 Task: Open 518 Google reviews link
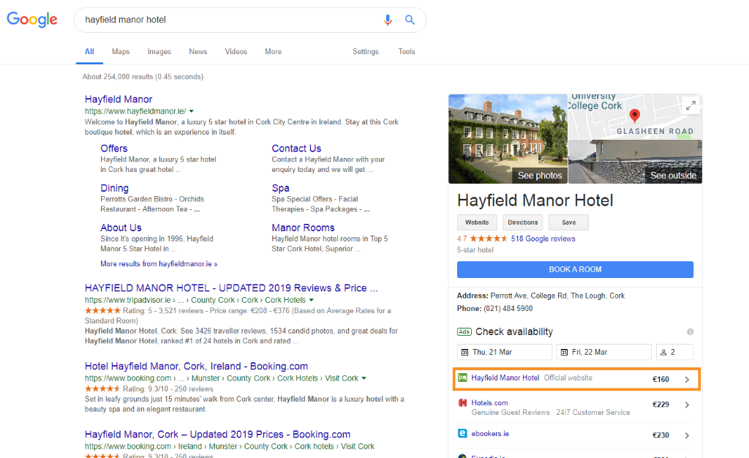click(x=543, y=239)
